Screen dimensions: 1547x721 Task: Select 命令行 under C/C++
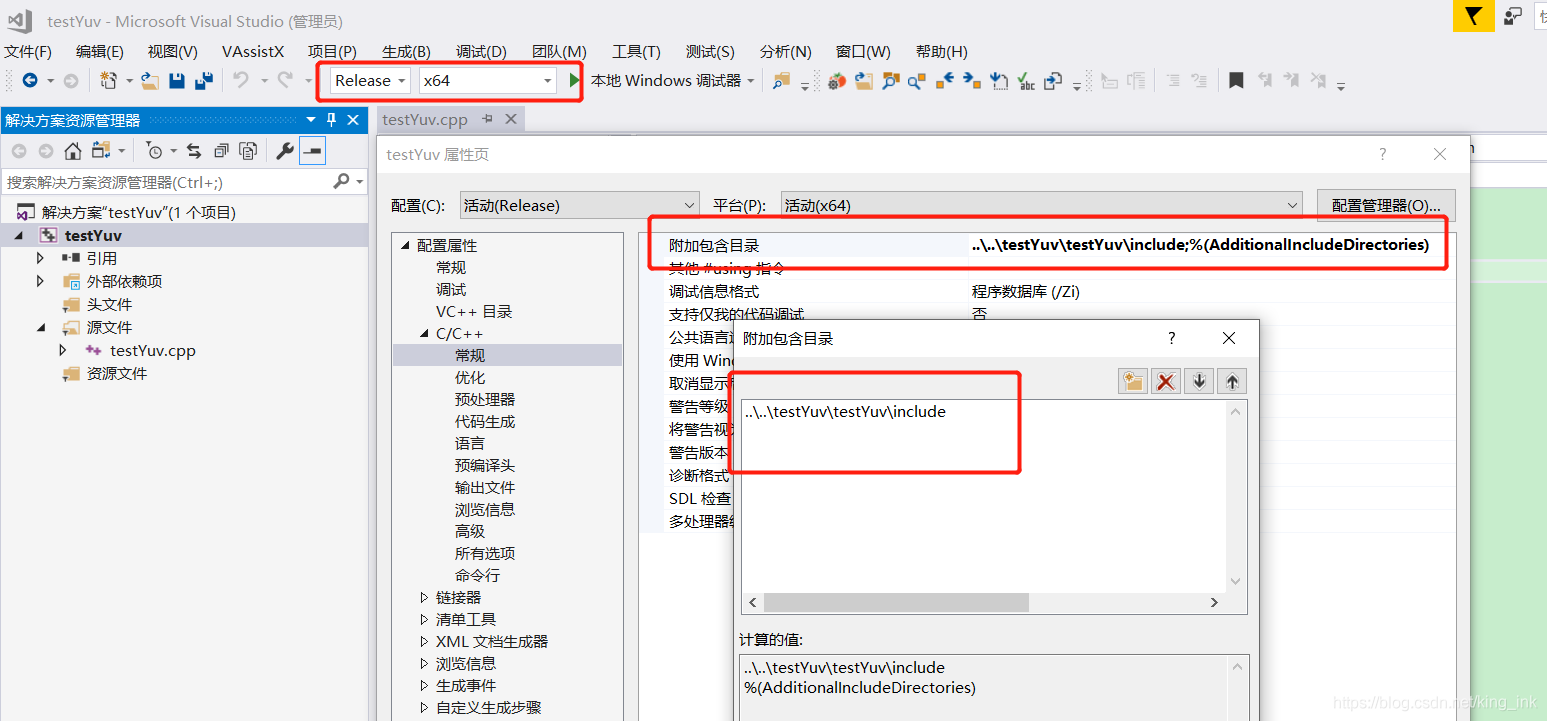click(x=477, y=576)
